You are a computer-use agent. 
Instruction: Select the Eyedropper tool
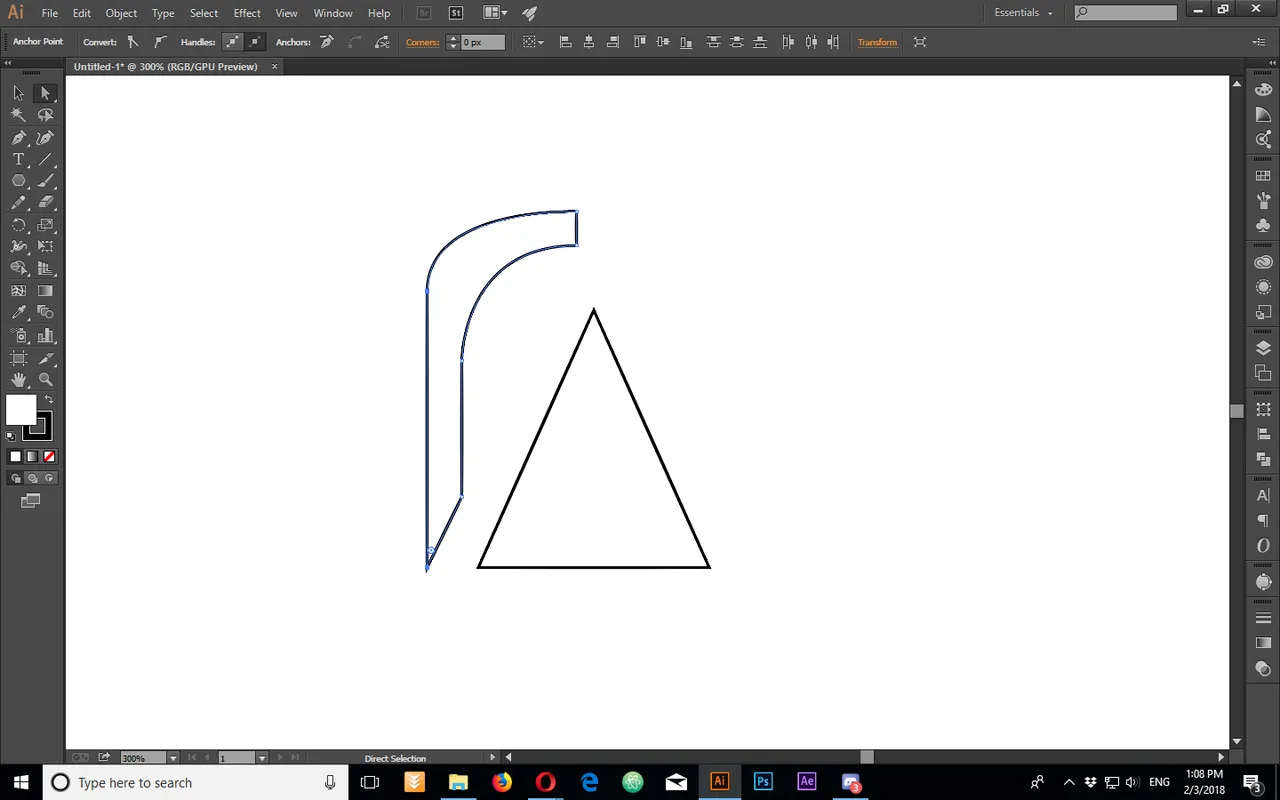[x=18, y=313]
